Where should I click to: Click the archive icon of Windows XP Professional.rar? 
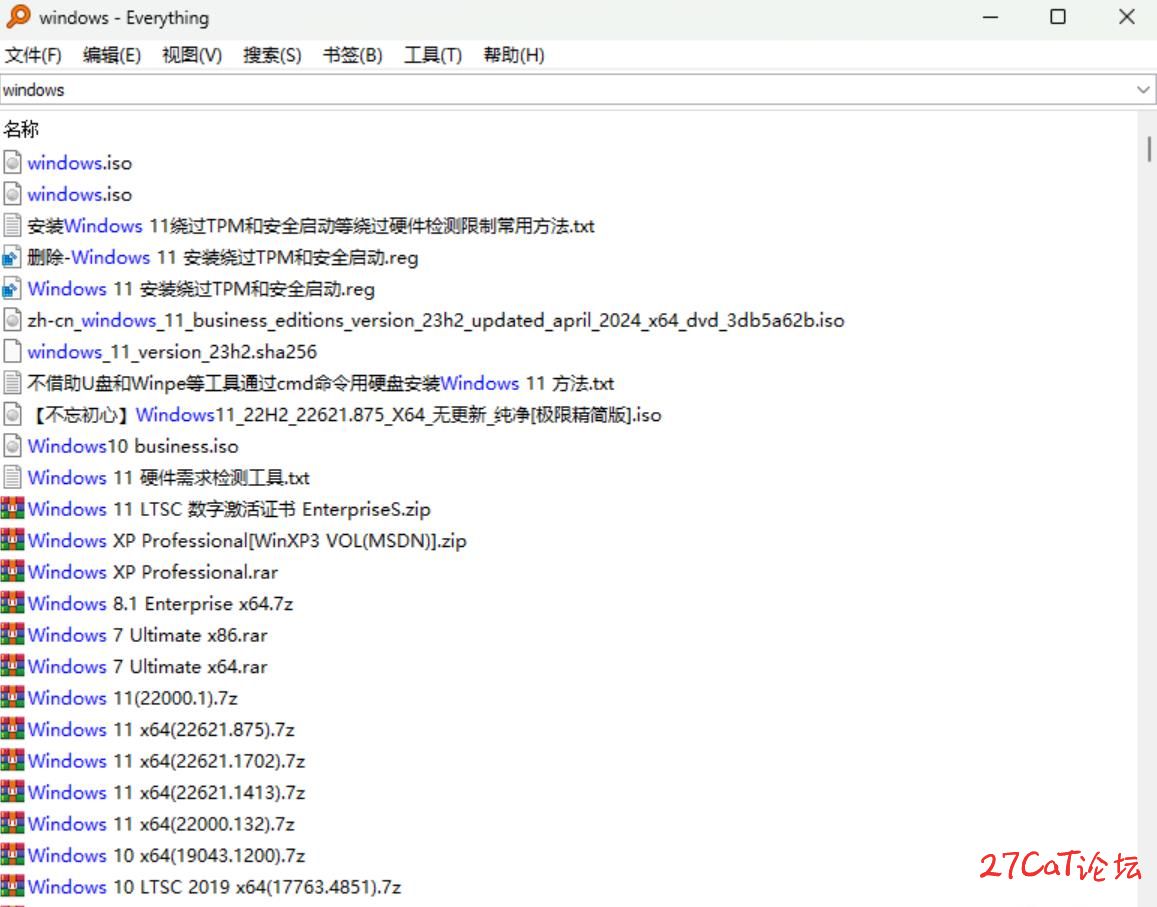point(13,572)
